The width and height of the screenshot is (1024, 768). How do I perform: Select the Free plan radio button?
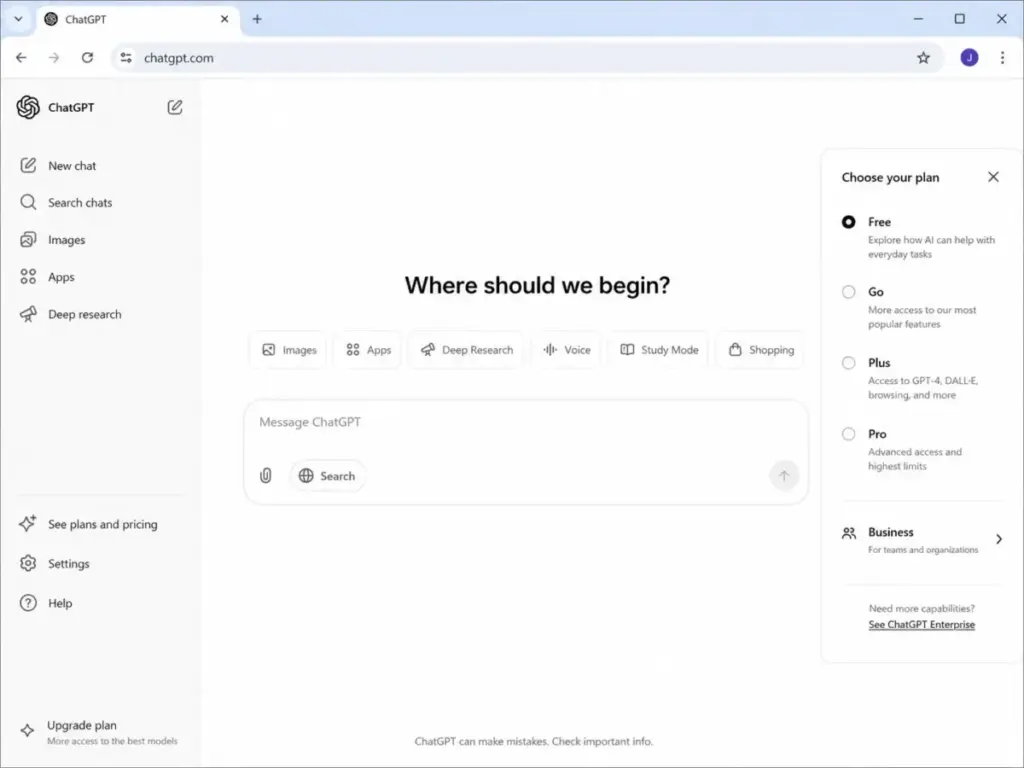point(848,222)
